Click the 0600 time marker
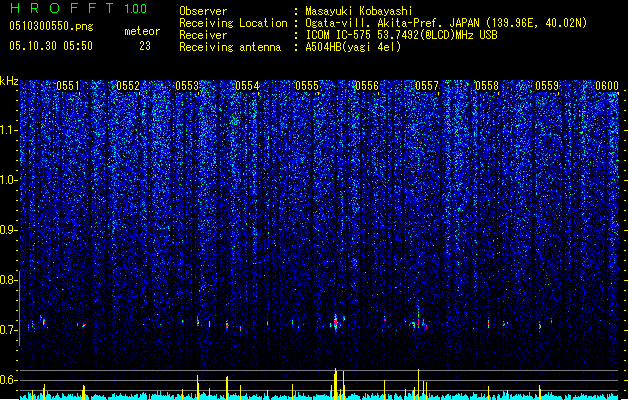 pos(607,86)
